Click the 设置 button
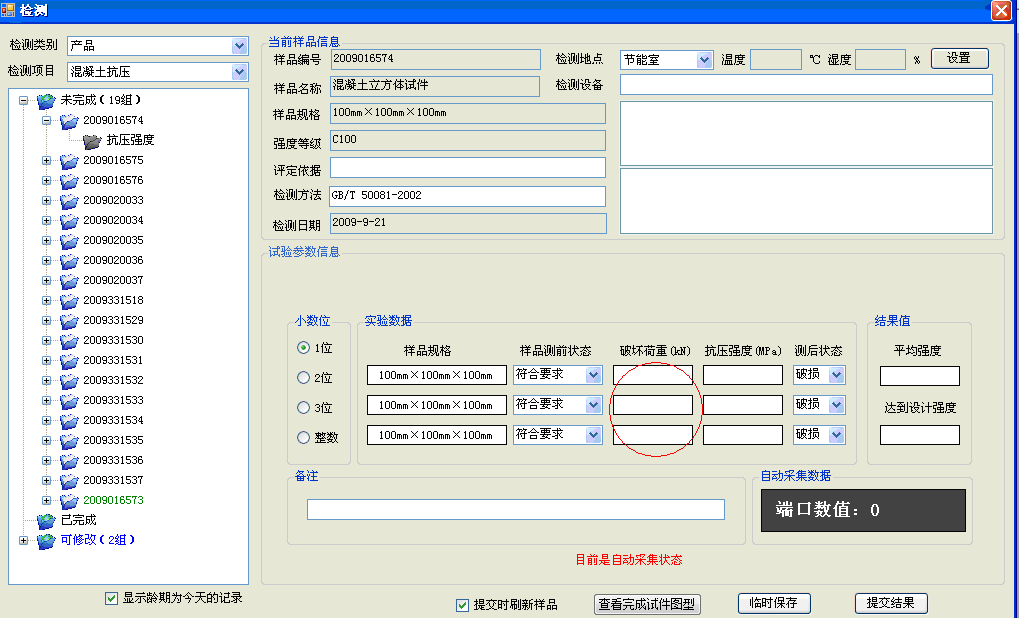1019x618 pixels. 959,59
